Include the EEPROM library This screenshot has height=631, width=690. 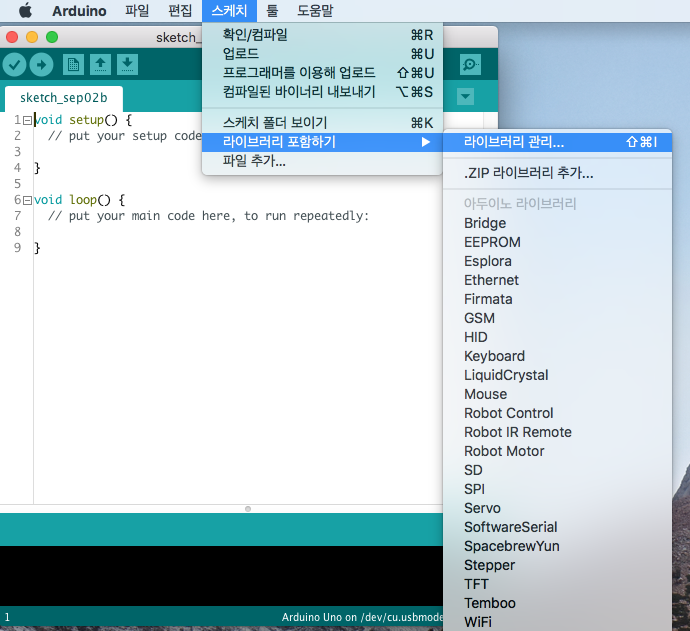(x=557, y=242)
